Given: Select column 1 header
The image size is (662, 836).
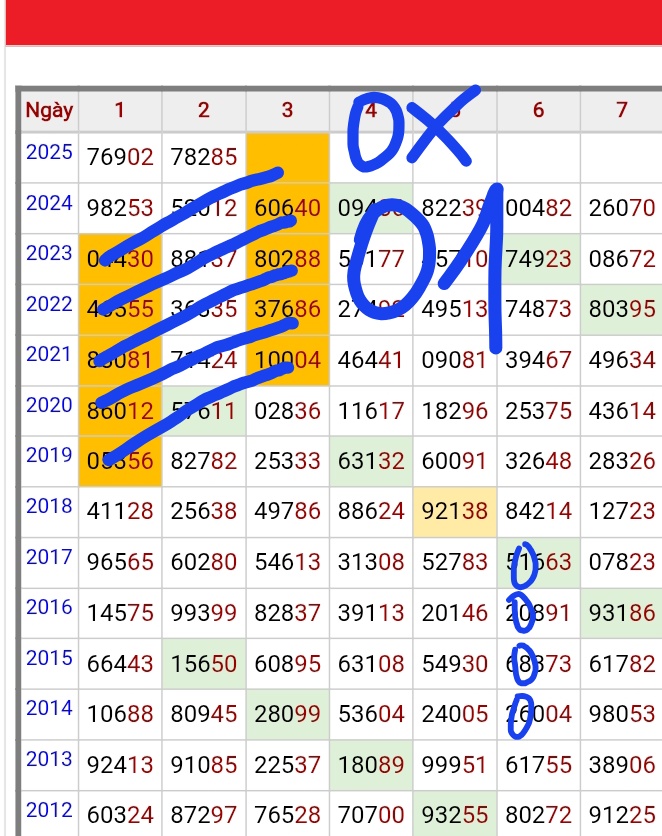Looking at the screenshot, I should 120,110.
